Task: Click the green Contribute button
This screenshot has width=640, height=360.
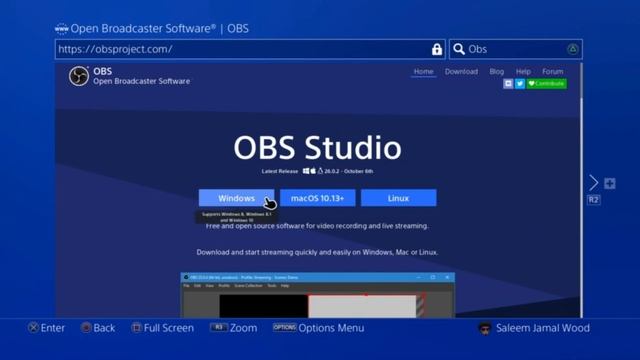Action: tap(547, 84)
